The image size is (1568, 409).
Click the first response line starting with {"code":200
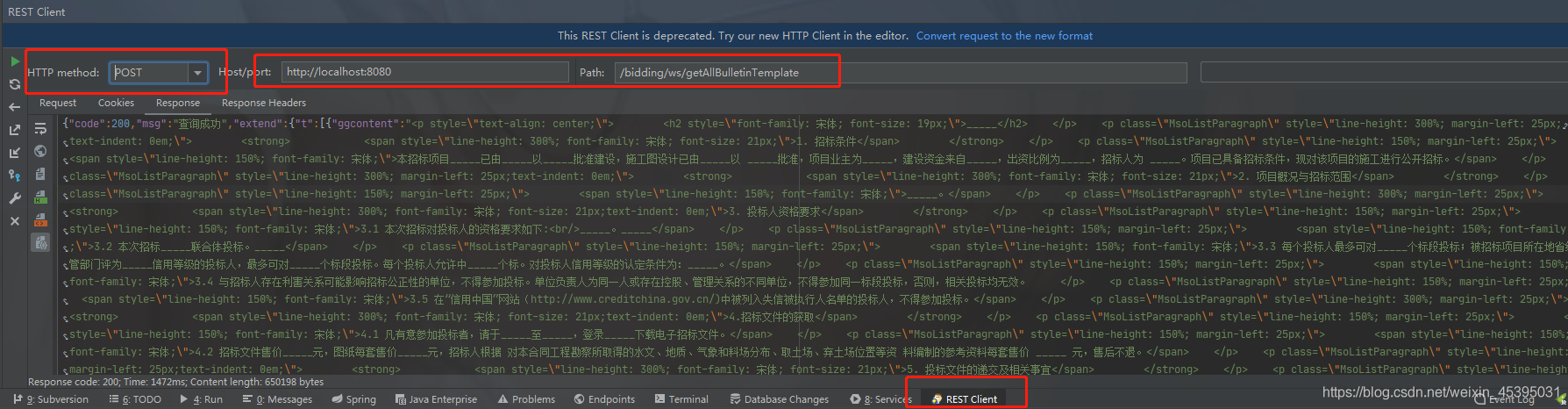click(x=814, y=124)
